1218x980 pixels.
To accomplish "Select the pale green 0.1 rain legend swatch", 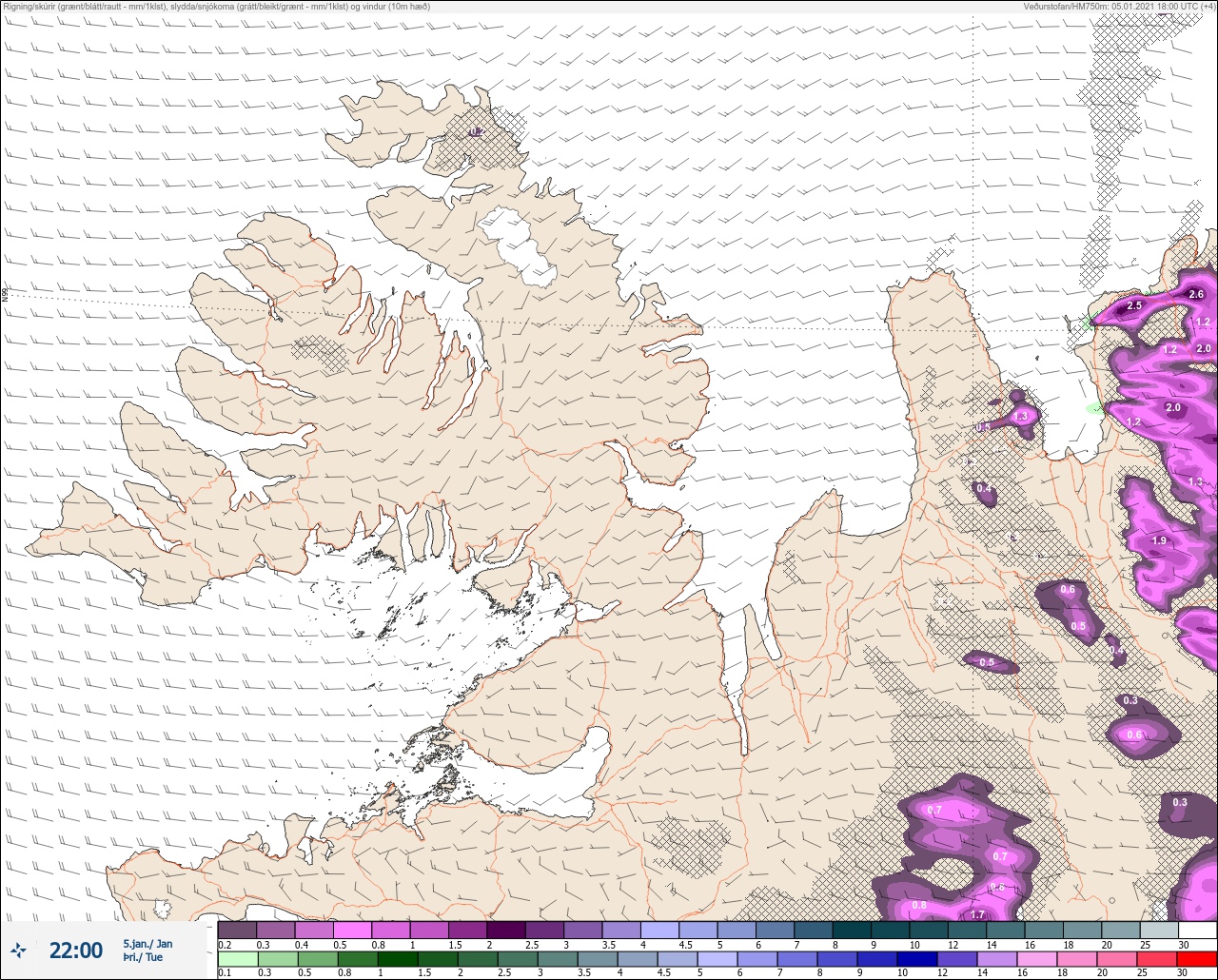I will [237, 958].
